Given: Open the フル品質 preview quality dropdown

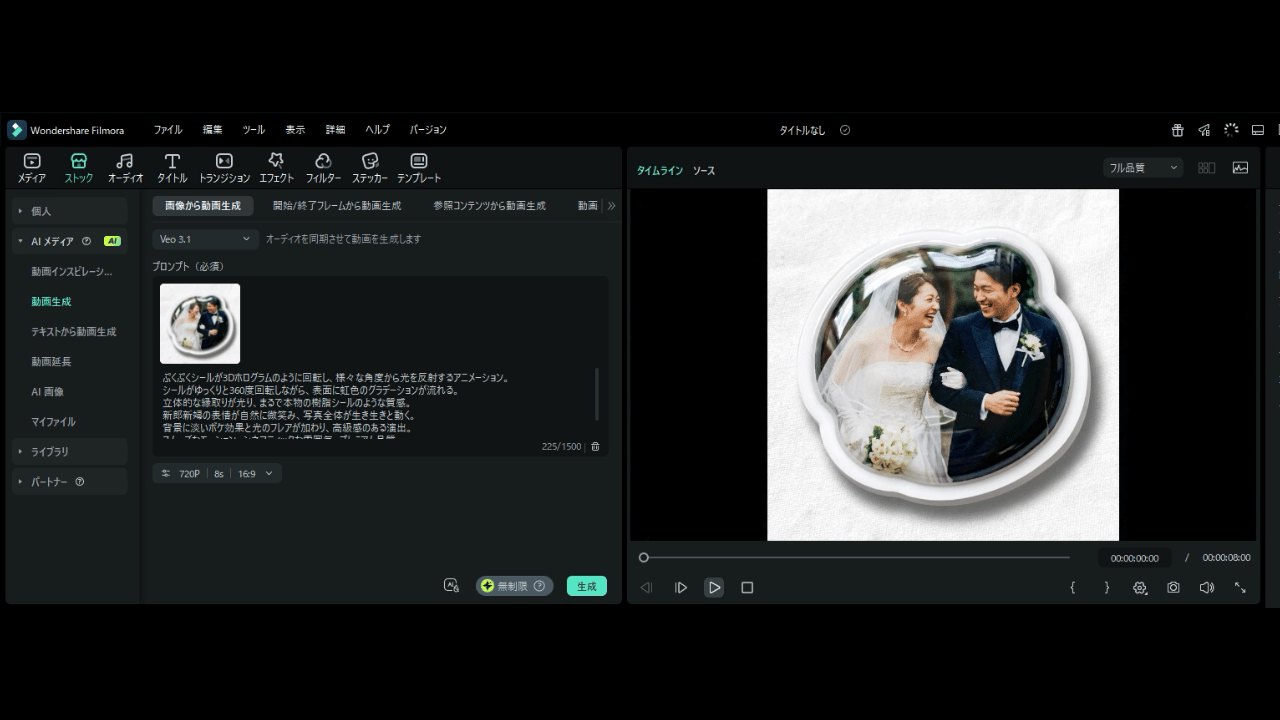Looking at the screenshot, I should (x=1143, y=168).
